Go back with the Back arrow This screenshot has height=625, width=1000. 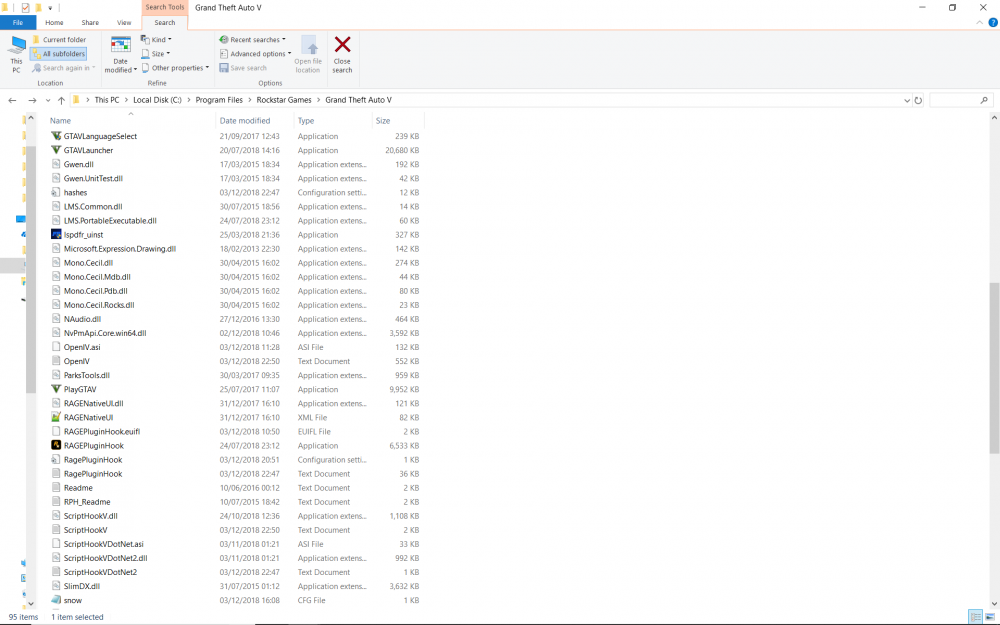point(12,100)
